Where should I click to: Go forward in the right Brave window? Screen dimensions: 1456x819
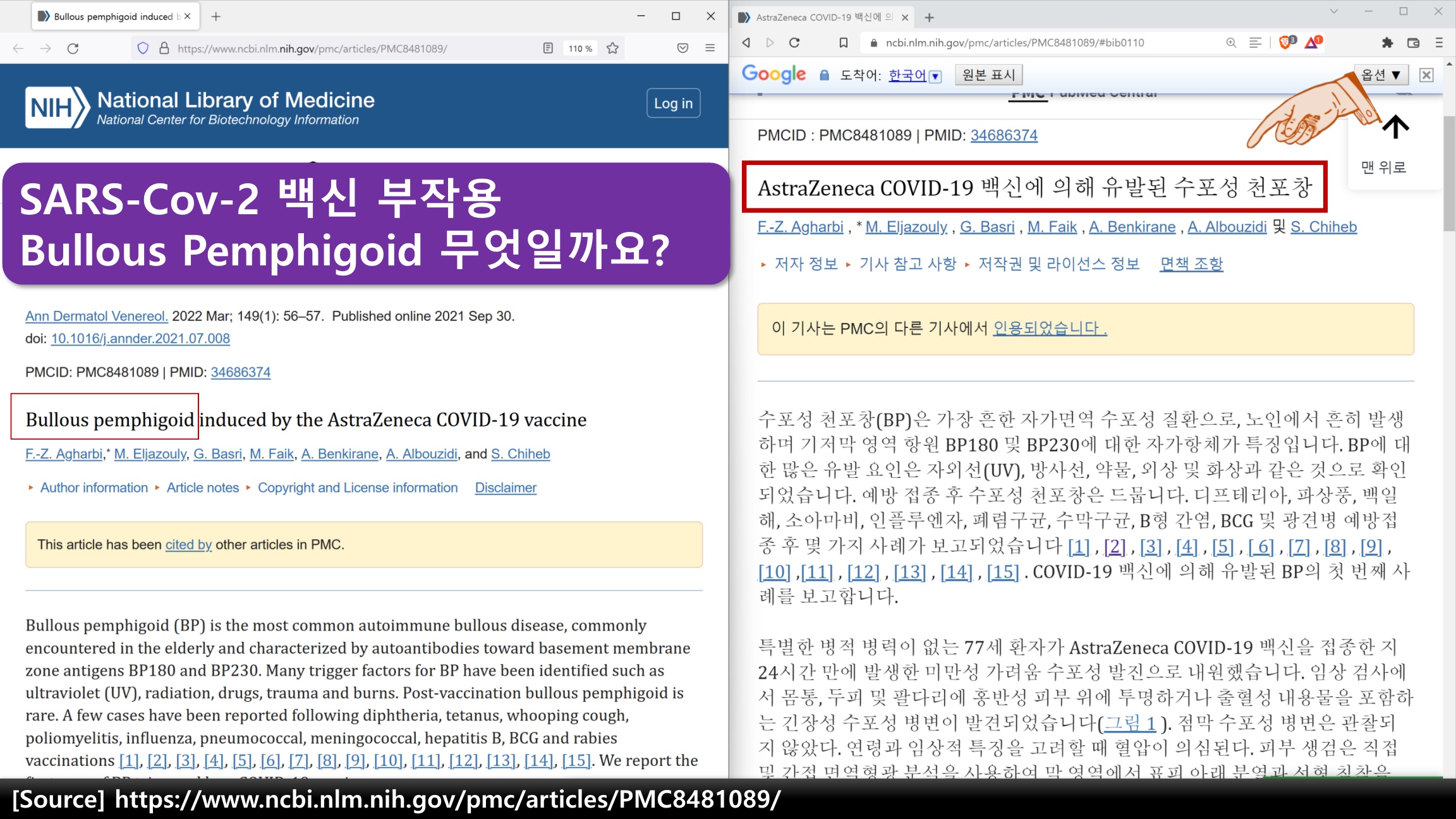[x=770, y=42]
